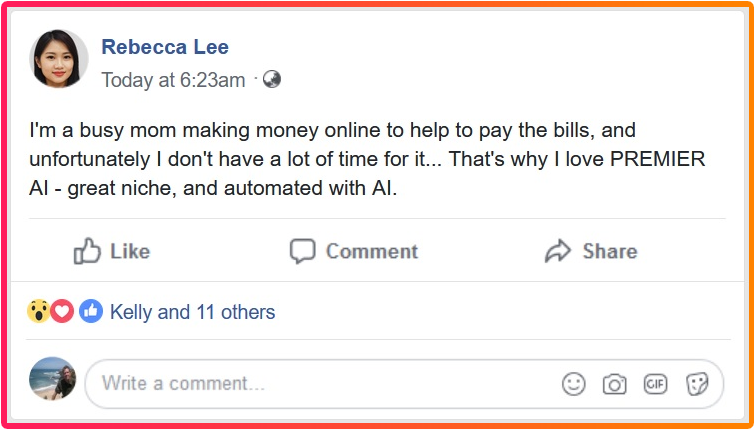The image size is (755, 430).
Task: Click Rebecca Lee's profile picture
Action: [x=59, y=59]
